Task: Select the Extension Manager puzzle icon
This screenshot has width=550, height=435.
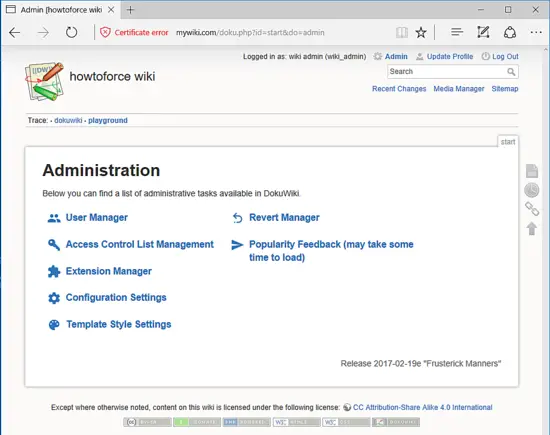Action: pyautogui.click(x=54, y=272)
